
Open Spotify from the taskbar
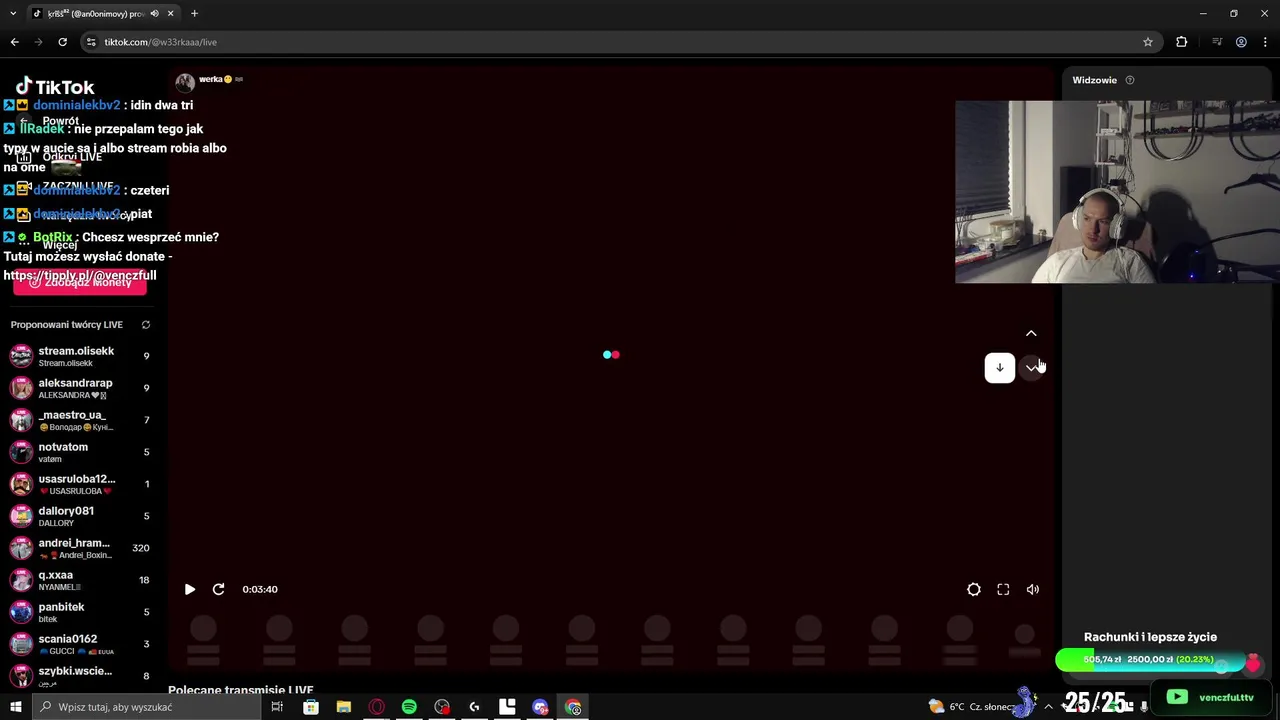click(x=409, y=707)
